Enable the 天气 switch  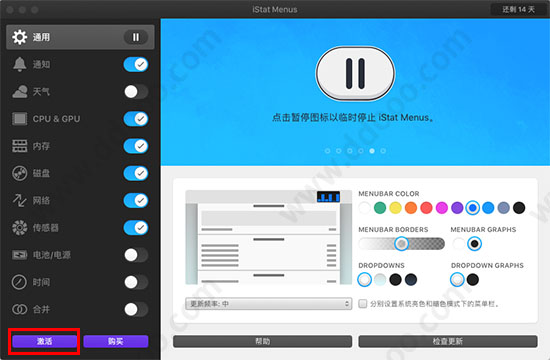tap(136, 92)
